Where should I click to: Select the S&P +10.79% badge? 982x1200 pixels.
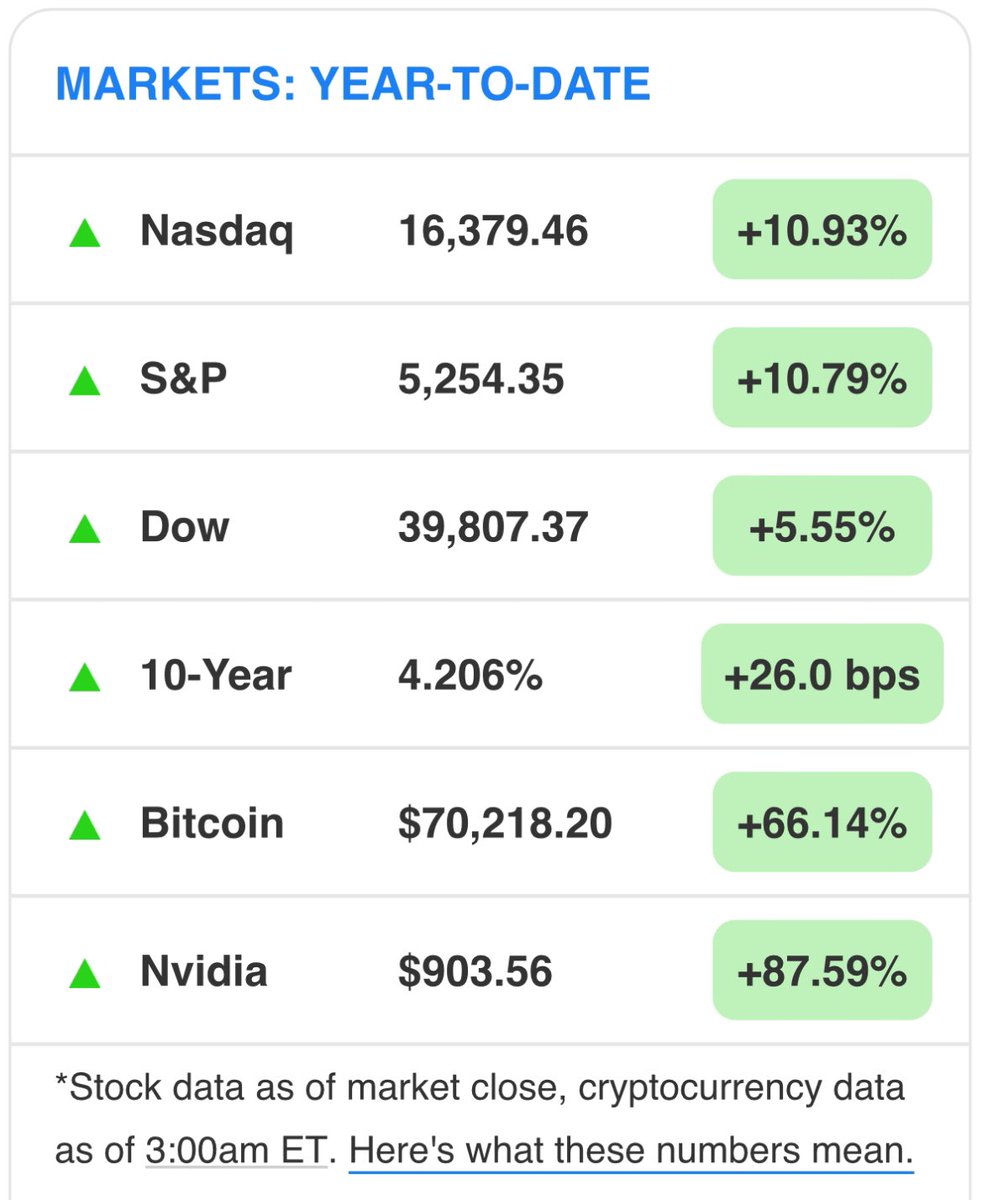point(822,377)
